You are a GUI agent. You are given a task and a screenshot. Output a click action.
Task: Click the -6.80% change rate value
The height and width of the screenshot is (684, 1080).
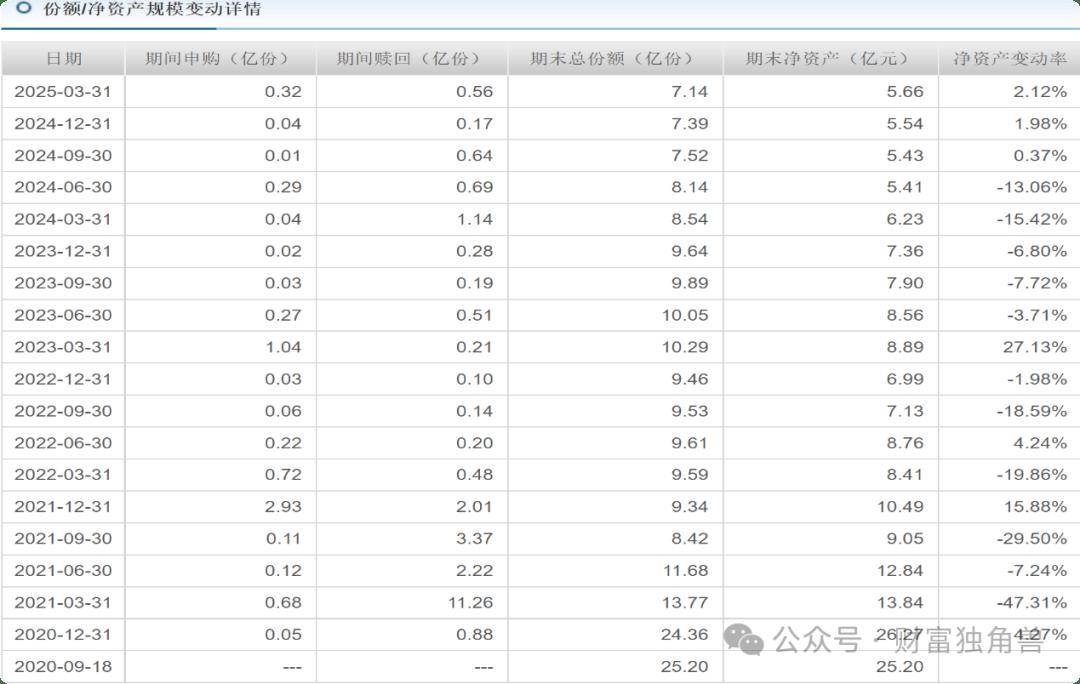(x=1037, y=251)
